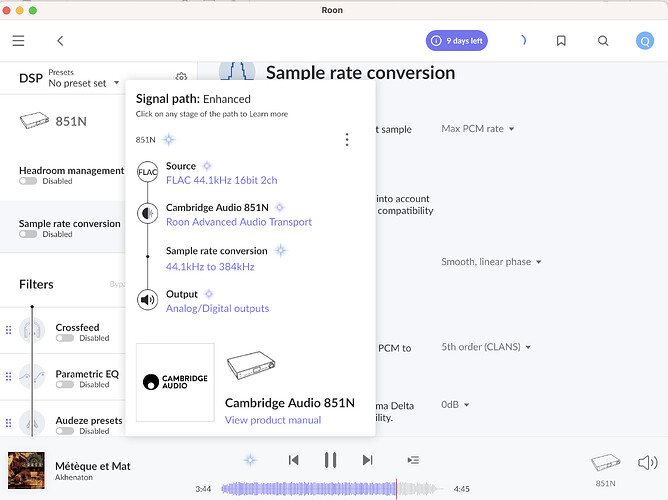Open the play queue icon
Screen dimensions: 668x500
(x=413, y=460)
